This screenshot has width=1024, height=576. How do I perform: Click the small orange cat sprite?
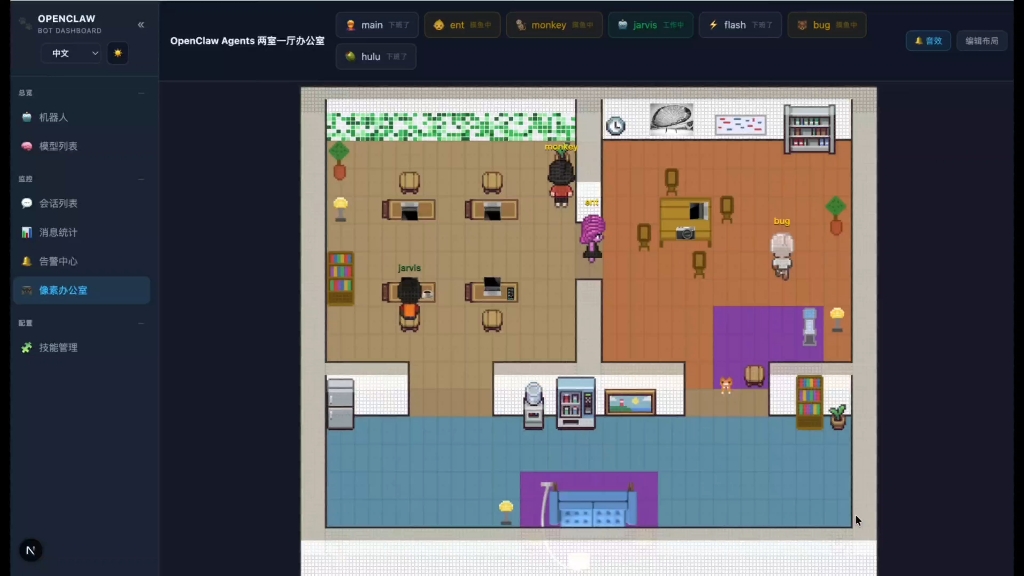726,385
